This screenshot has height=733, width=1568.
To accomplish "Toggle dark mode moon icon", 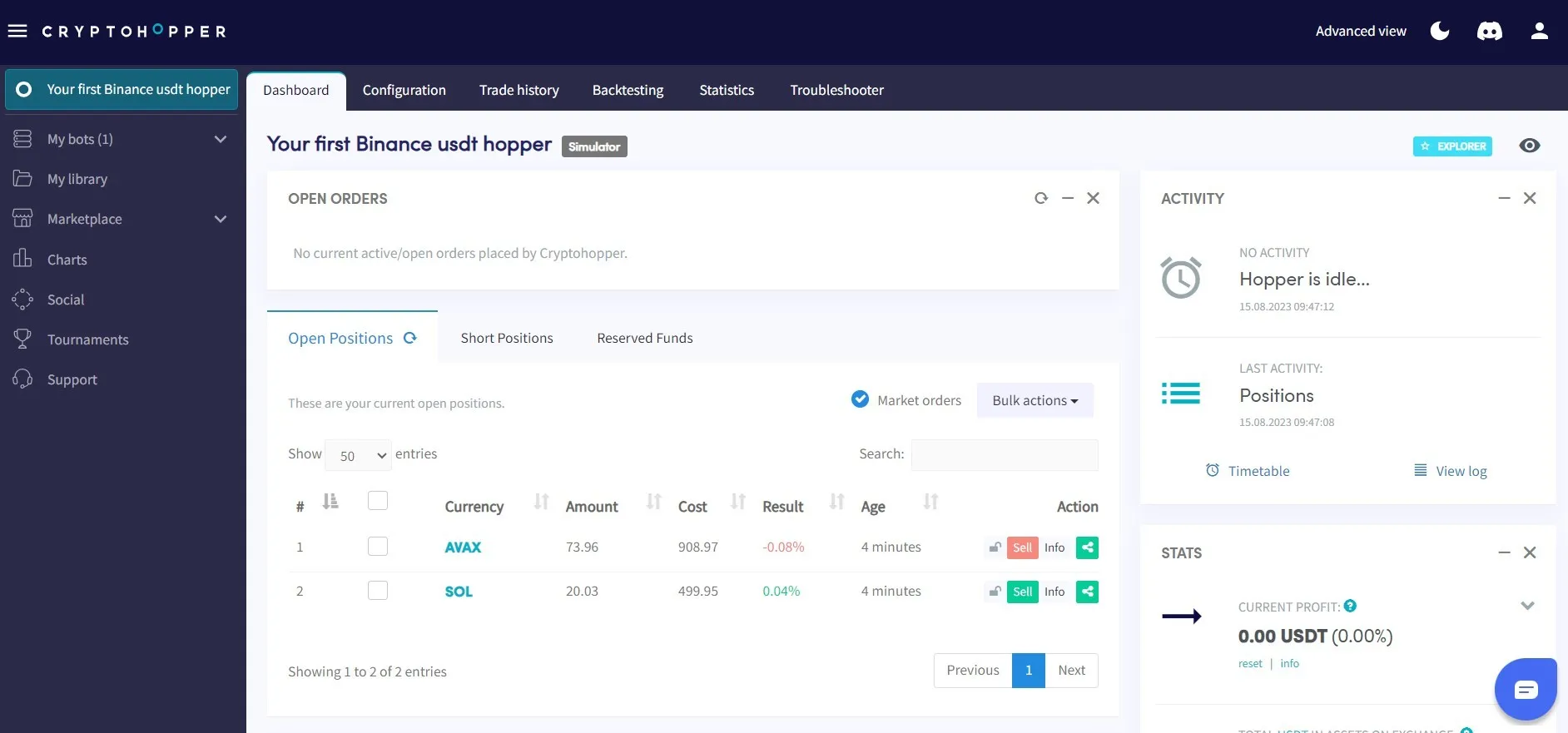I will coord(1440,31).
